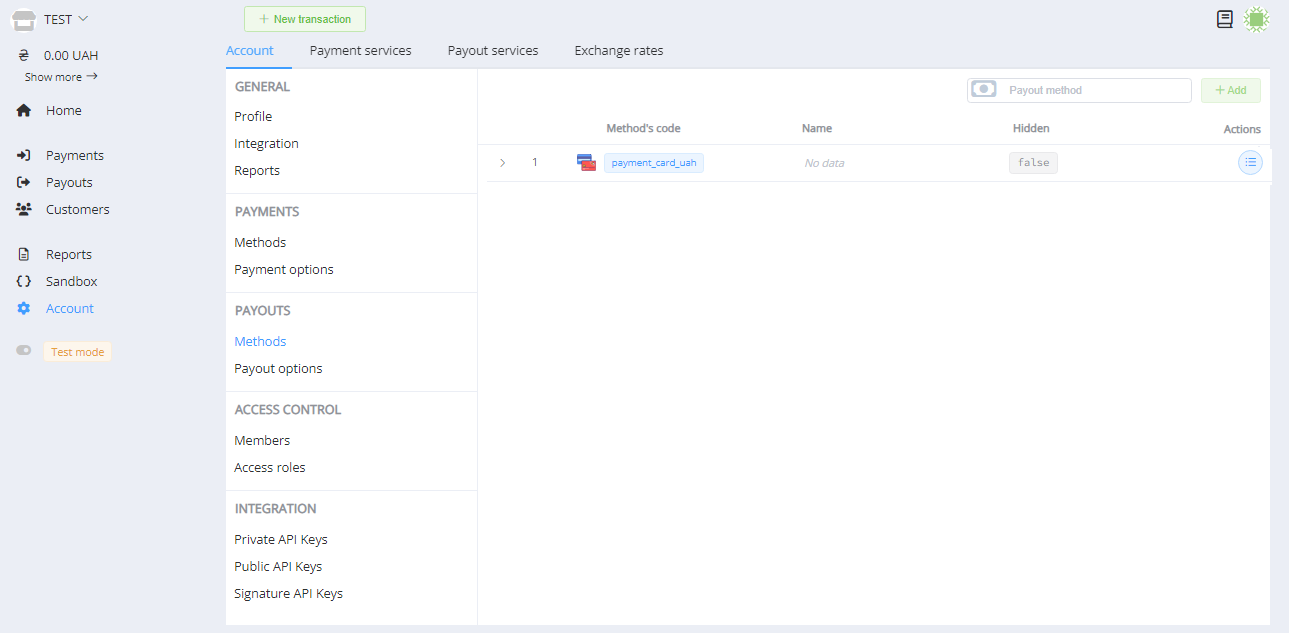
Task: Switch to the Payment services tab
Action: (360, 51)
